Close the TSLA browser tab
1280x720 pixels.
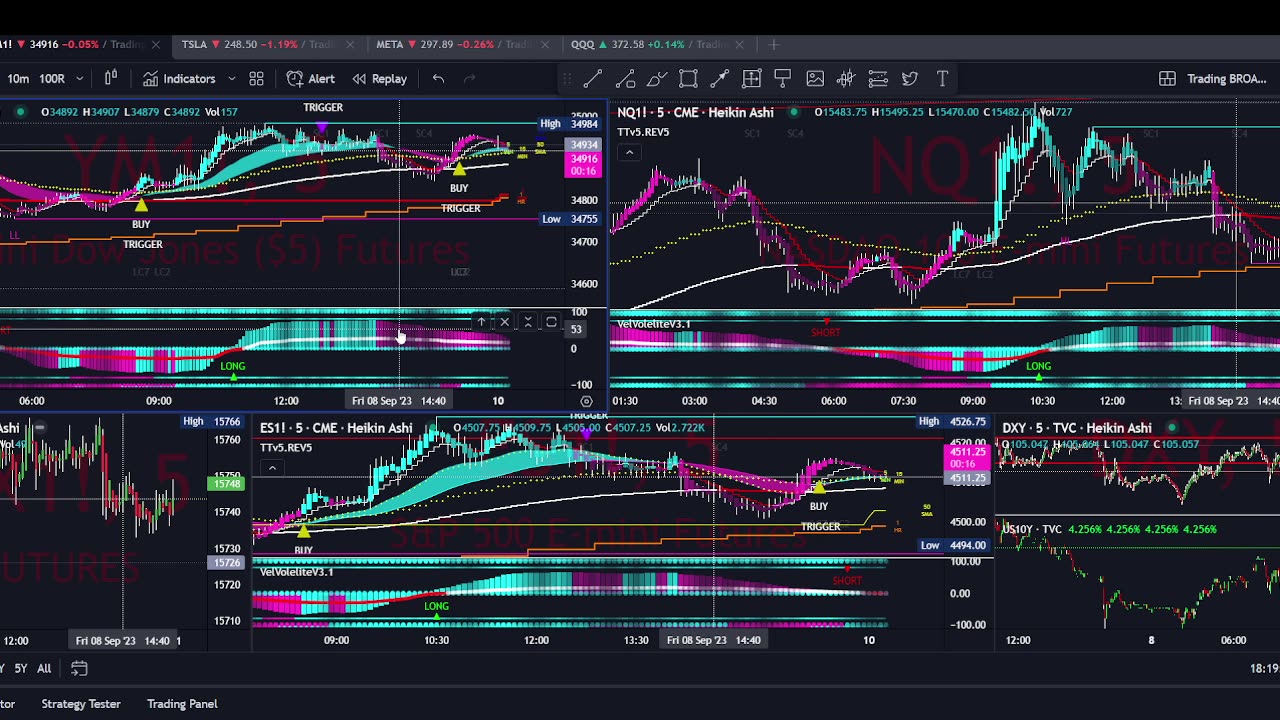[350, 44]
